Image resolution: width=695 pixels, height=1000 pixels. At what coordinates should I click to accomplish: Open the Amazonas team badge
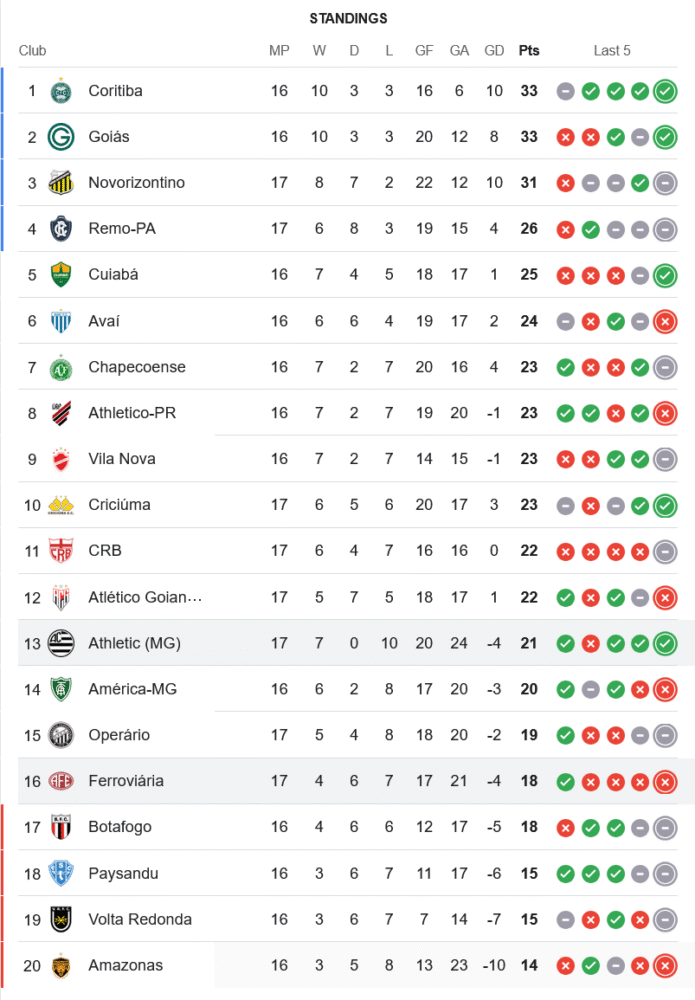(x=61, y=965)
